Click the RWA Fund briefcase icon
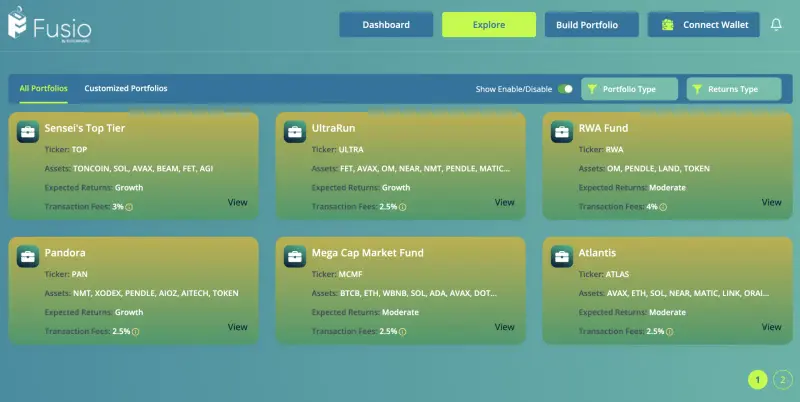Viewport: 800px width, 402px height. click(x=561, y=132)
